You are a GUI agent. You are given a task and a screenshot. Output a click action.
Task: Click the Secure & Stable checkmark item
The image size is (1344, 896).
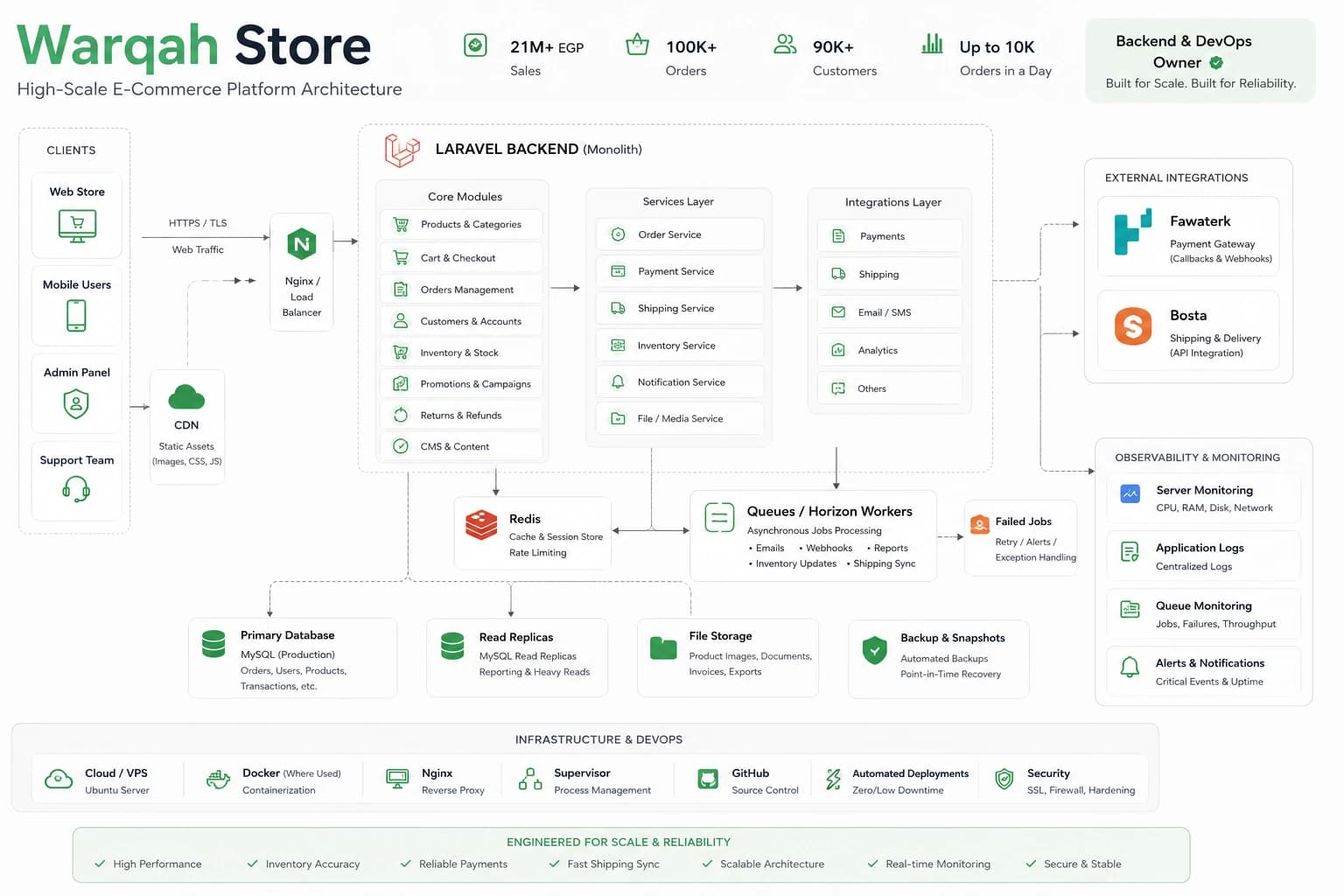(x=1073, y=864)
